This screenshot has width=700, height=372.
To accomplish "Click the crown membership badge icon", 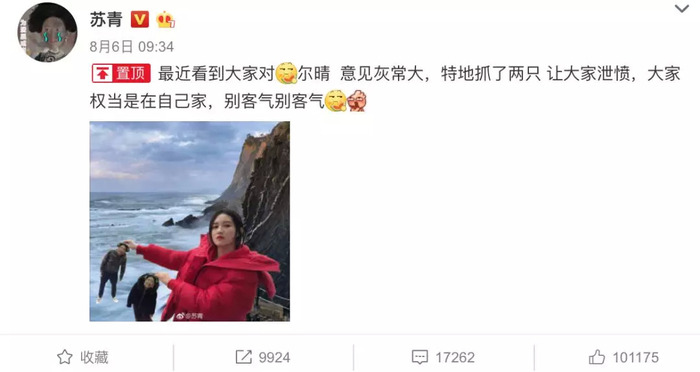I will [165, 20].
